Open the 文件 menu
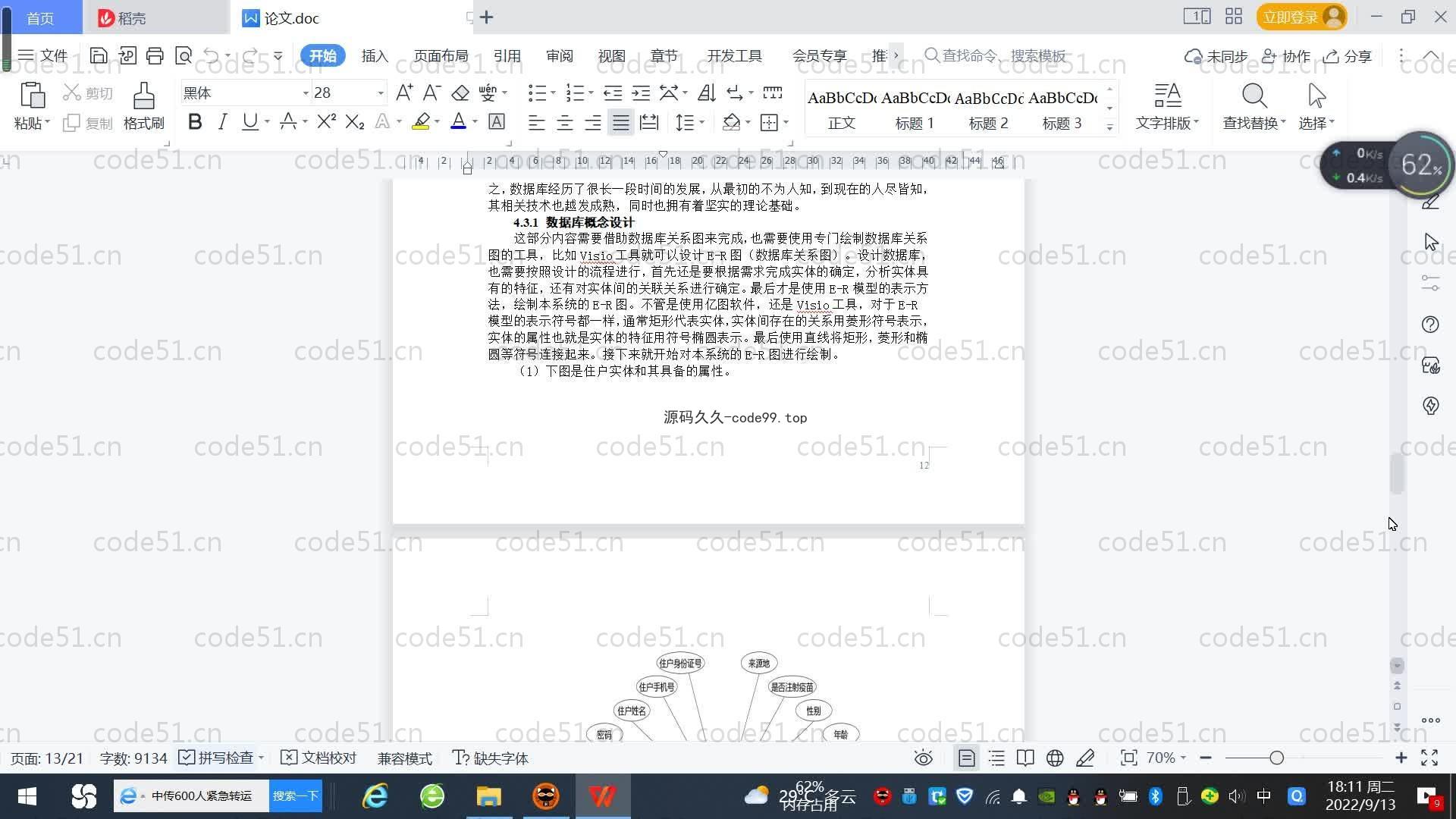The image size is (1456, 819). 43,55
